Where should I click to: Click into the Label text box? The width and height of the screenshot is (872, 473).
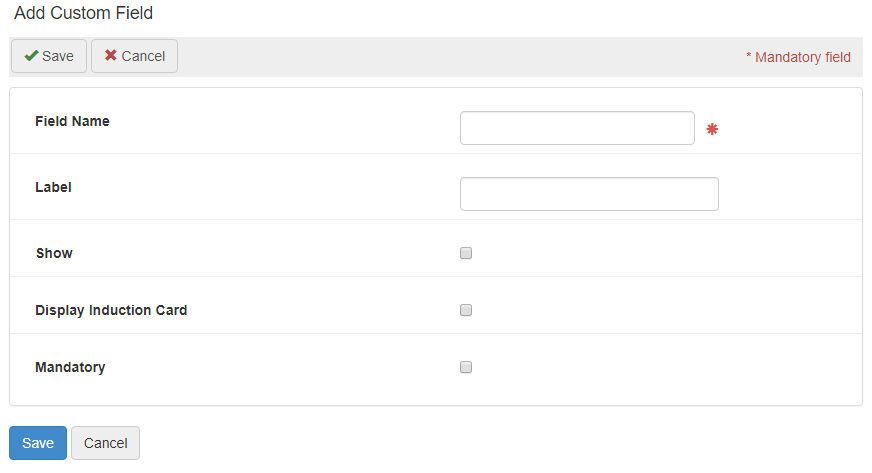tap(589, 194)
